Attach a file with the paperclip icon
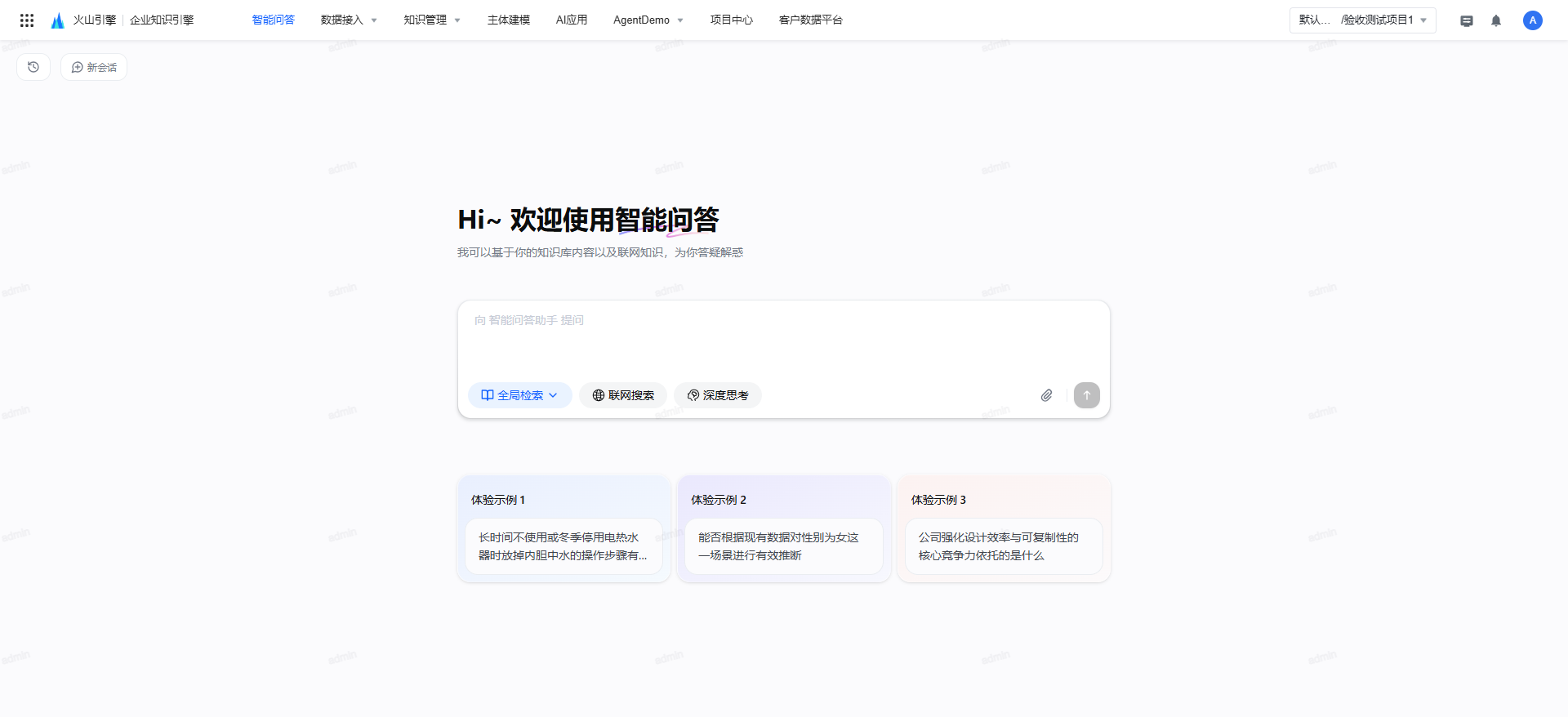Screen dimensions: 1568x717 [x=1046, y=395]
